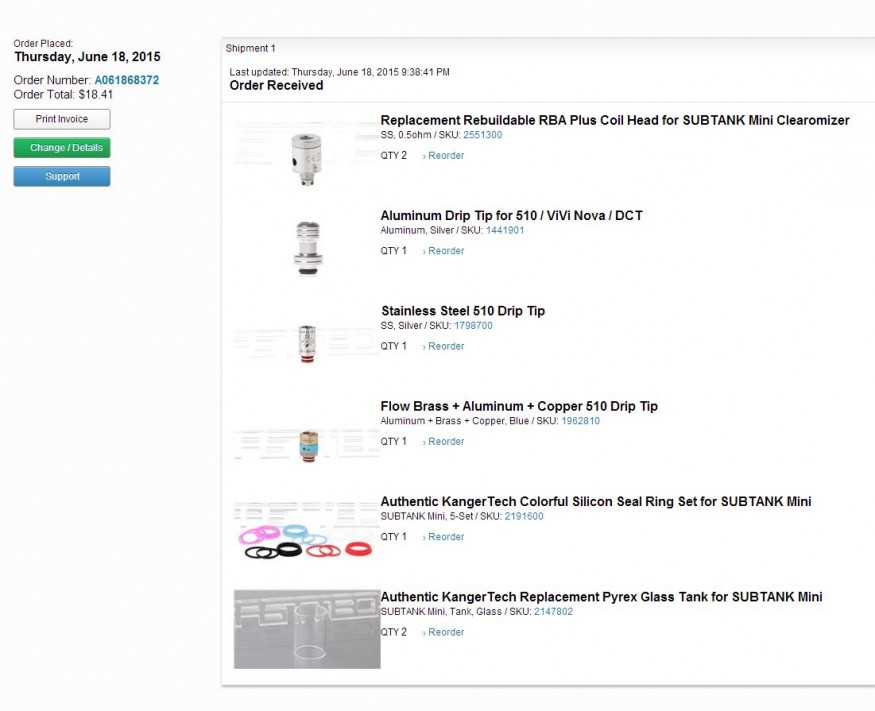Reorder the RBA Plus Coil Head
The image size is (875, 711).
click(x=445, y=156)
